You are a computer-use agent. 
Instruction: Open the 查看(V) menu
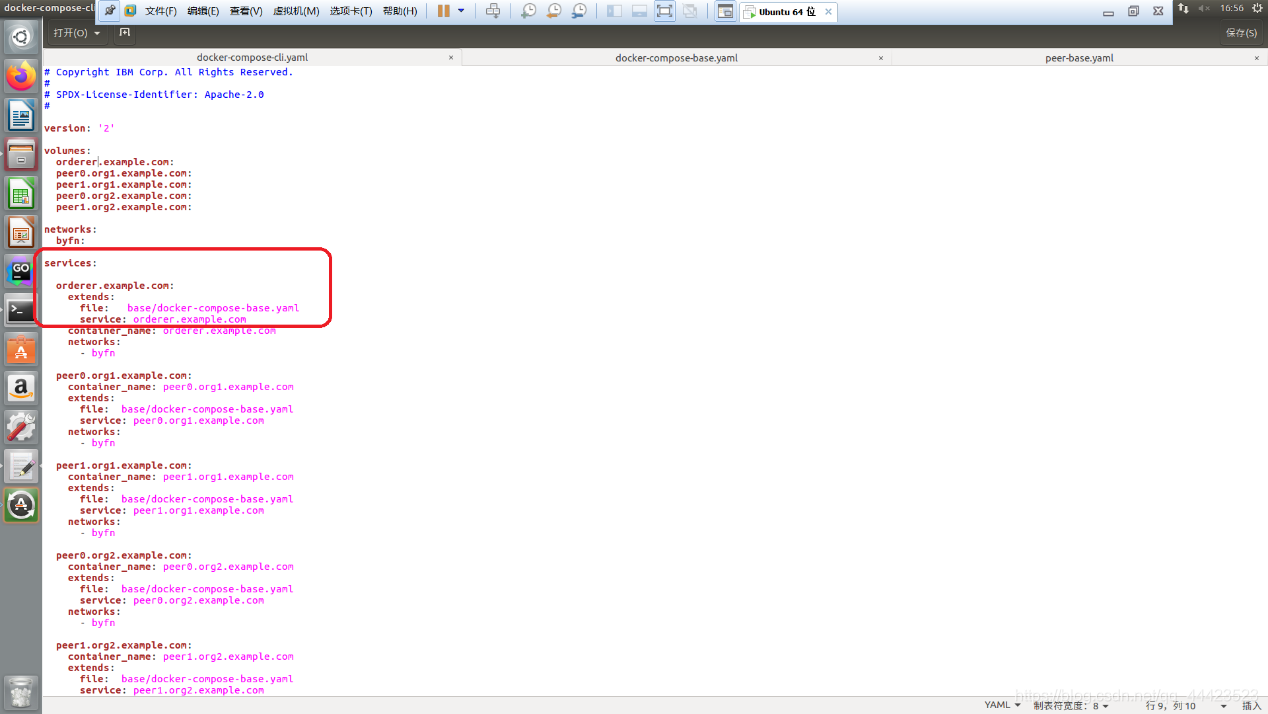tap(246, 11)
